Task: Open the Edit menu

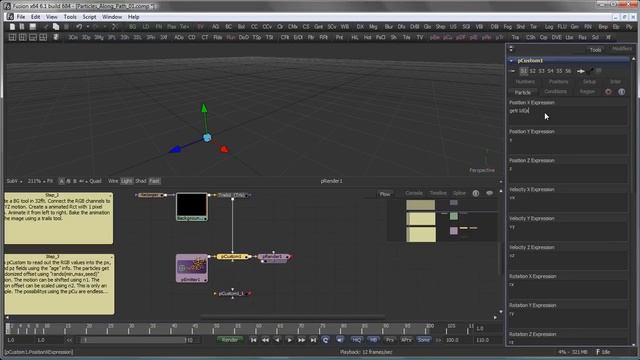Action: click(36, 17)
